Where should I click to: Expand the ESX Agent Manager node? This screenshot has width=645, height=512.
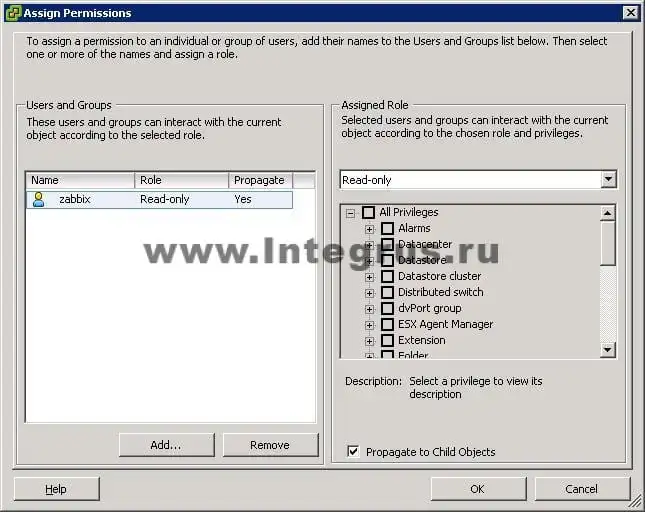[369, 324]
